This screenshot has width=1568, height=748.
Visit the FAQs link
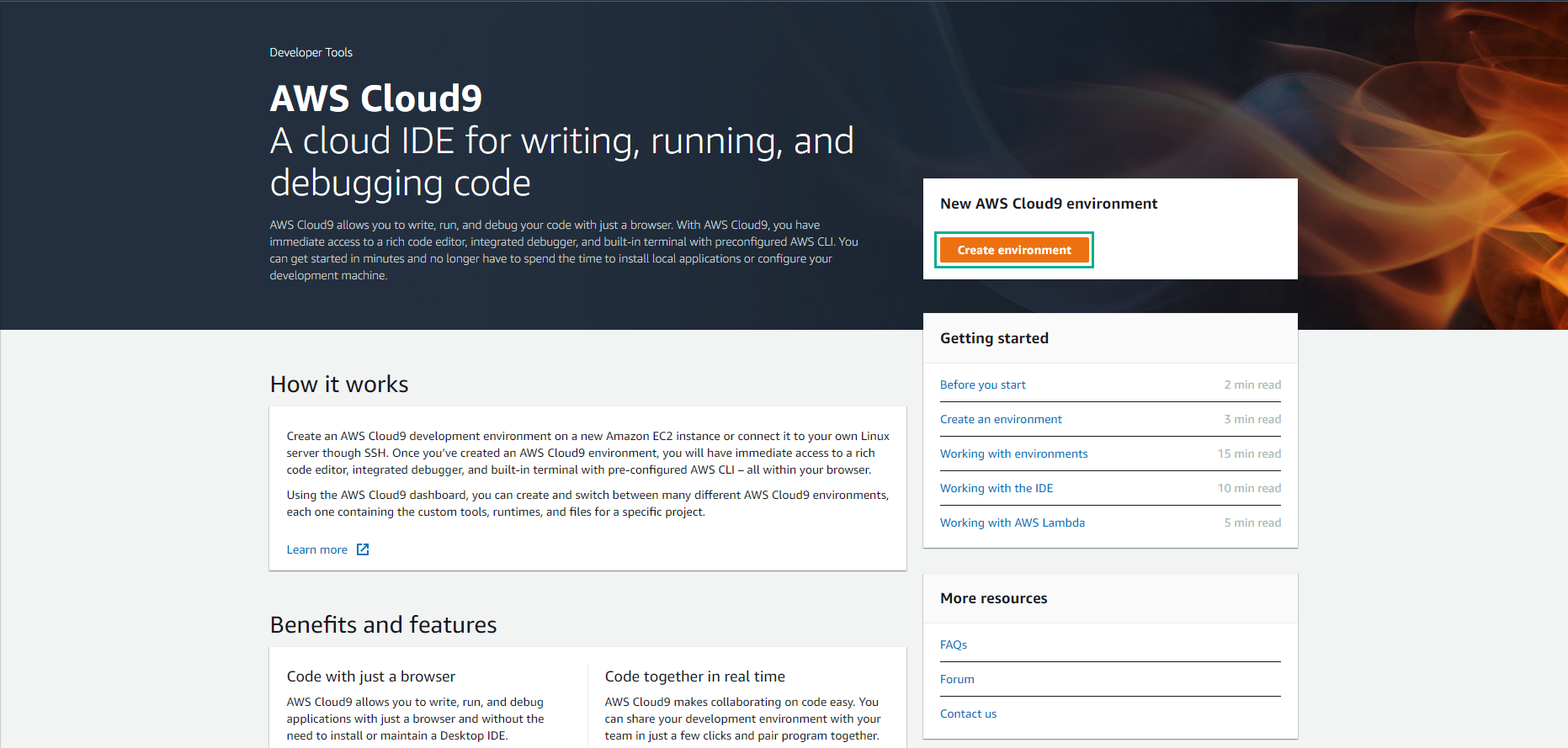coord(954,645)
